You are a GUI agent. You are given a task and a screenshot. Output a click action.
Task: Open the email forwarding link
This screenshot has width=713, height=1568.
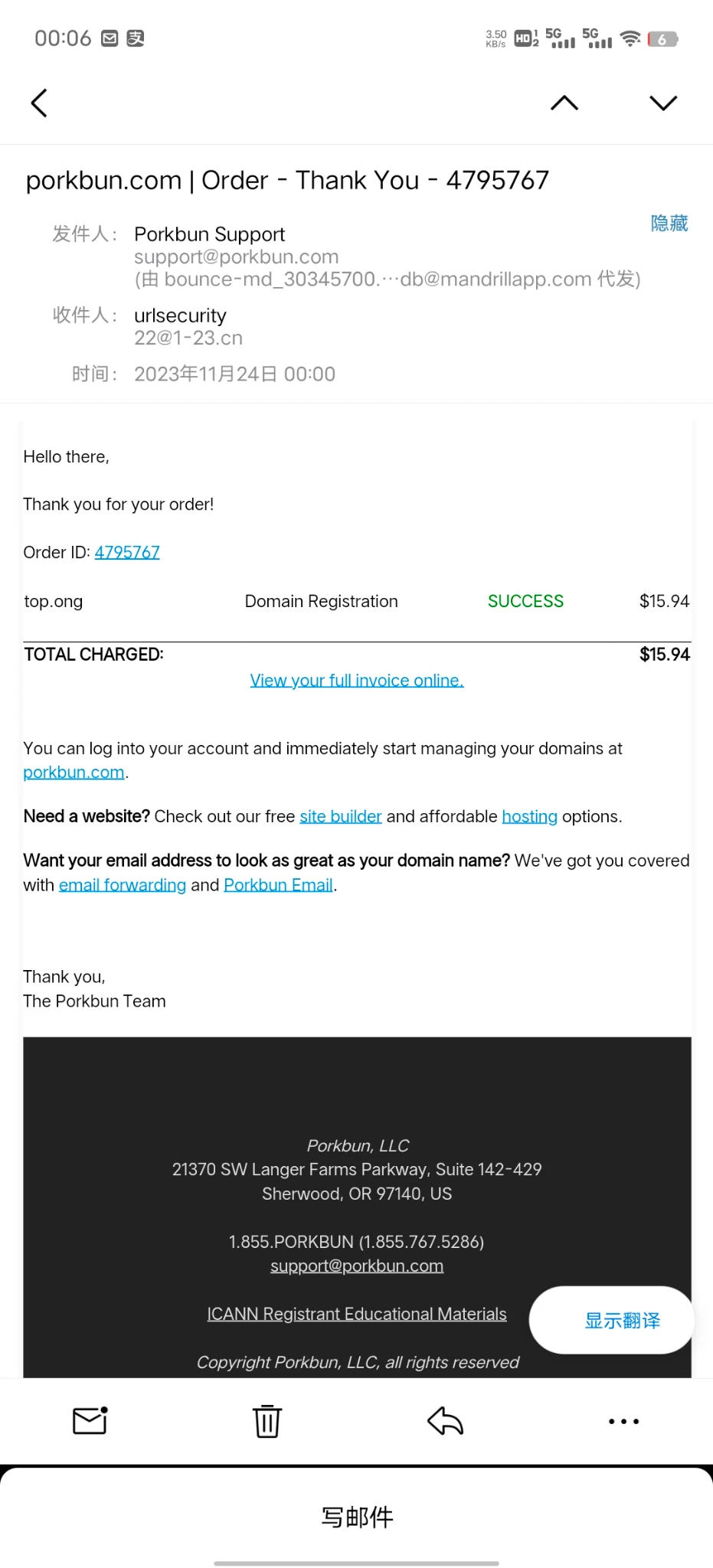(x=123, y=885)
